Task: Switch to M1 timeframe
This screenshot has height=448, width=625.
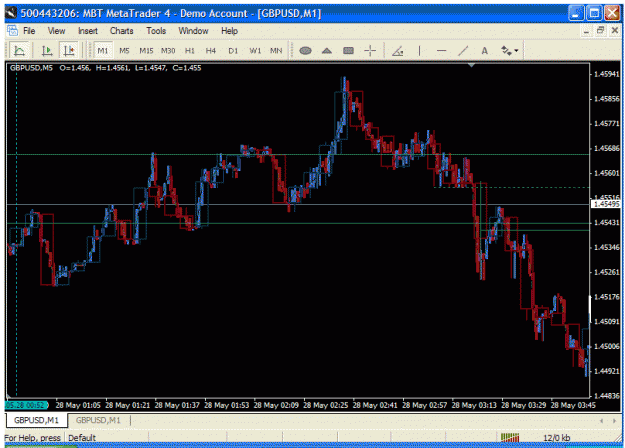Action: click(103, 51)
